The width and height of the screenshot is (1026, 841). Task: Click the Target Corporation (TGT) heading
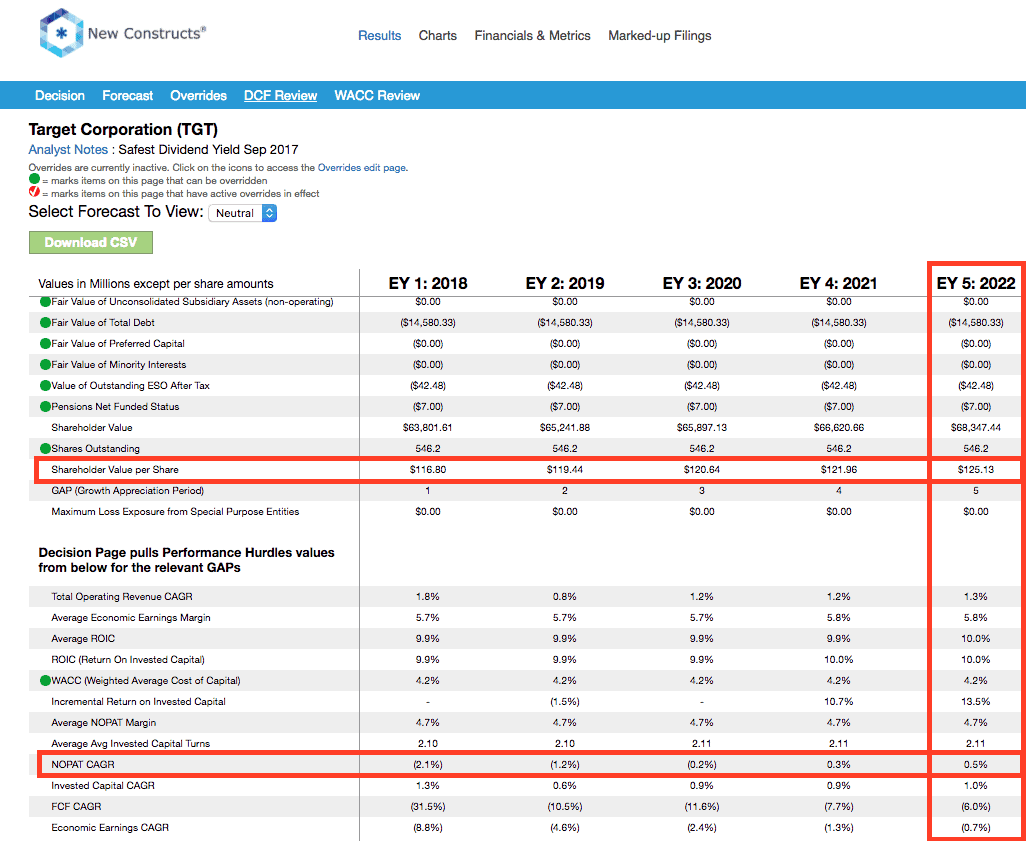point(123,130)
